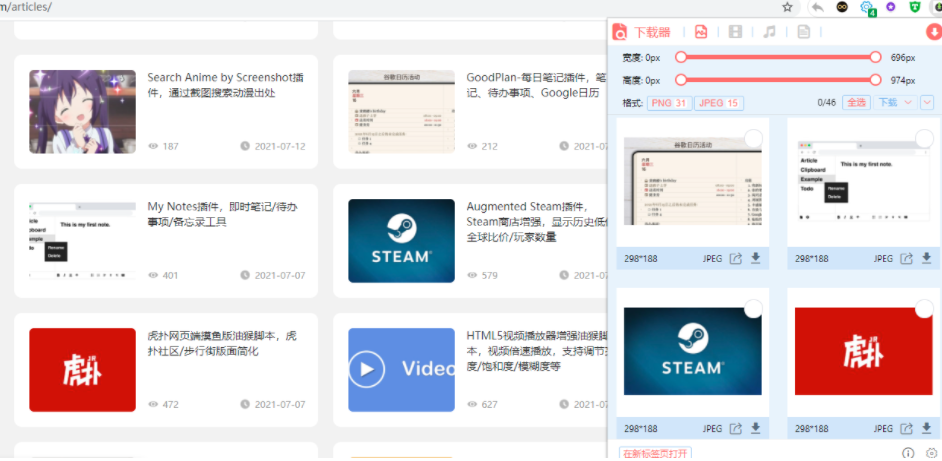The width and height of the screenshot is (942, 461).
Task: Click the Steam logo thumbnail on the webpage
Action: [x=401, y=240]
